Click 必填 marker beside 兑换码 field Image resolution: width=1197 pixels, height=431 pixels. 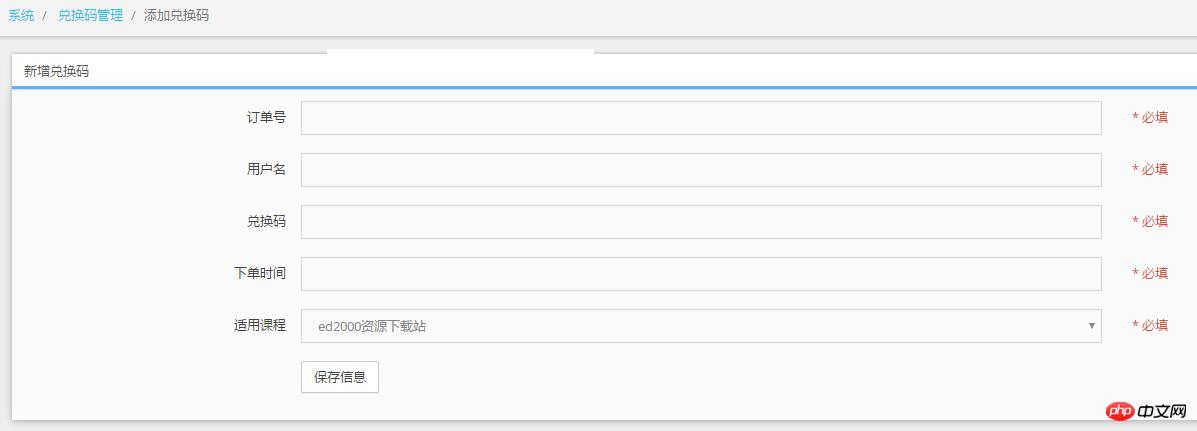pos(1150,222)
